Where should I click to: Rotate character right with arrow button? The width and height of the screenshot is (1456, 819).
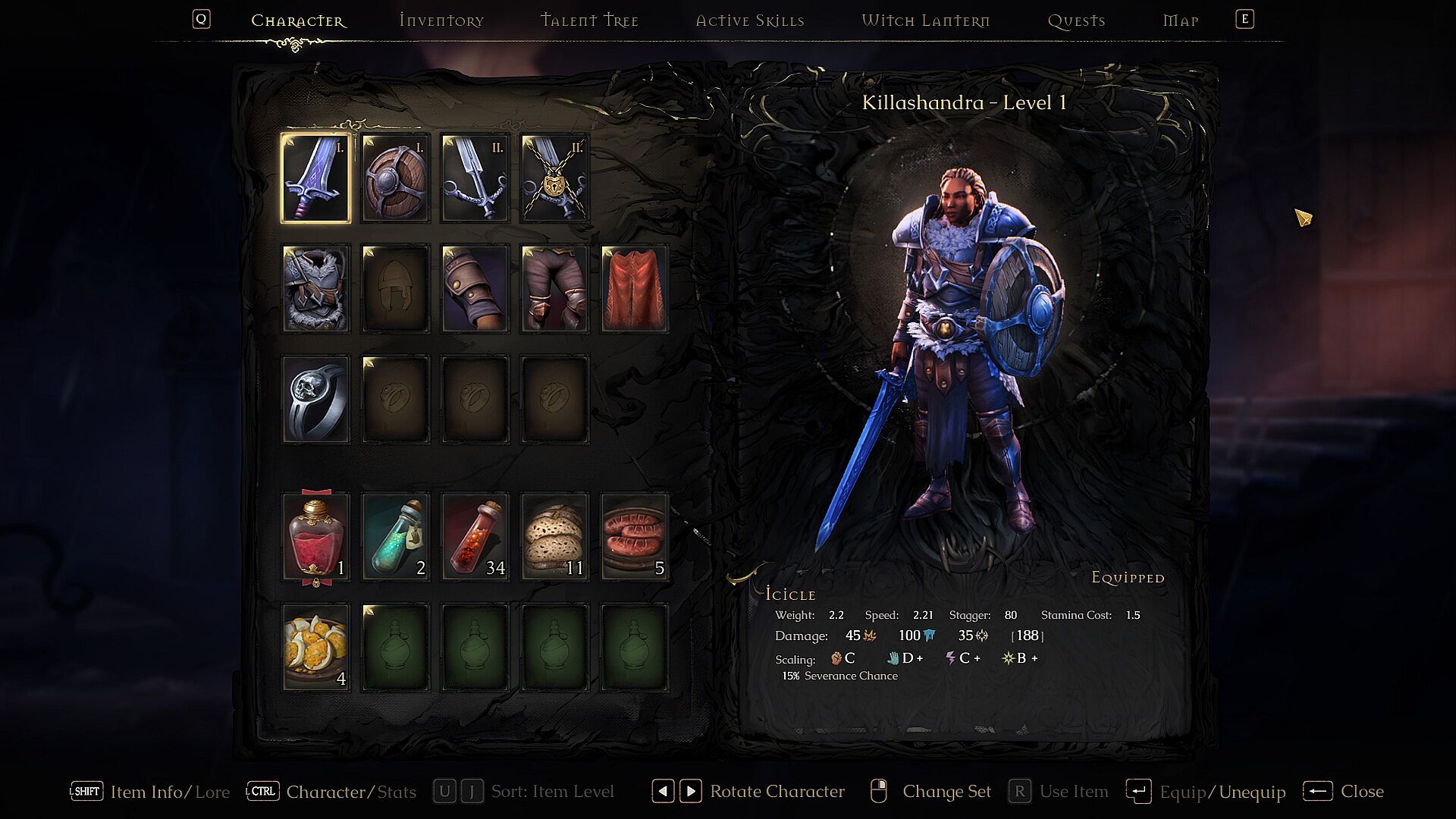(x=690, y=792)
